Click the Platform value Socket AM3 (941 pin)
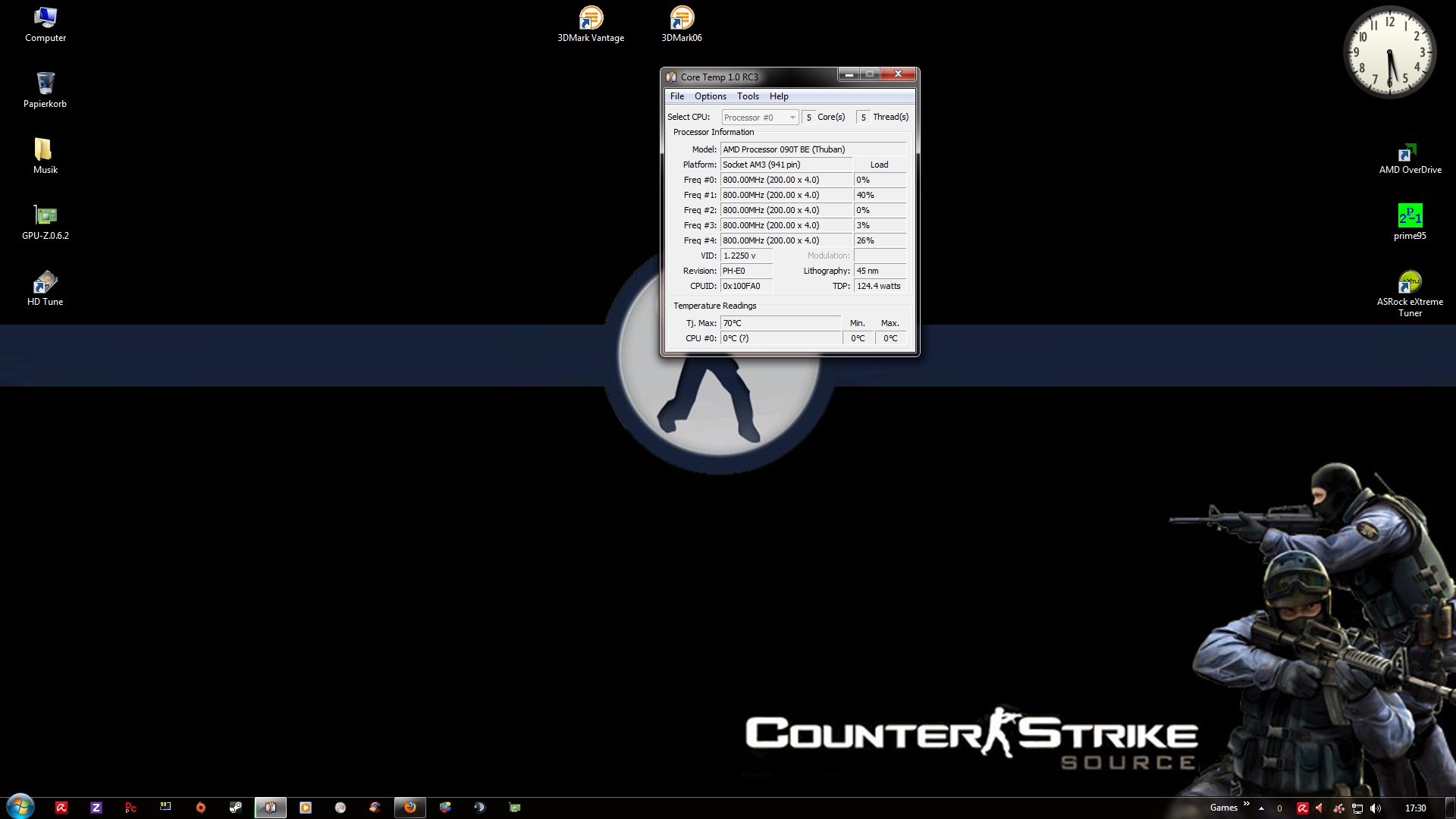 pyautogui.click(x=786, y=165)
